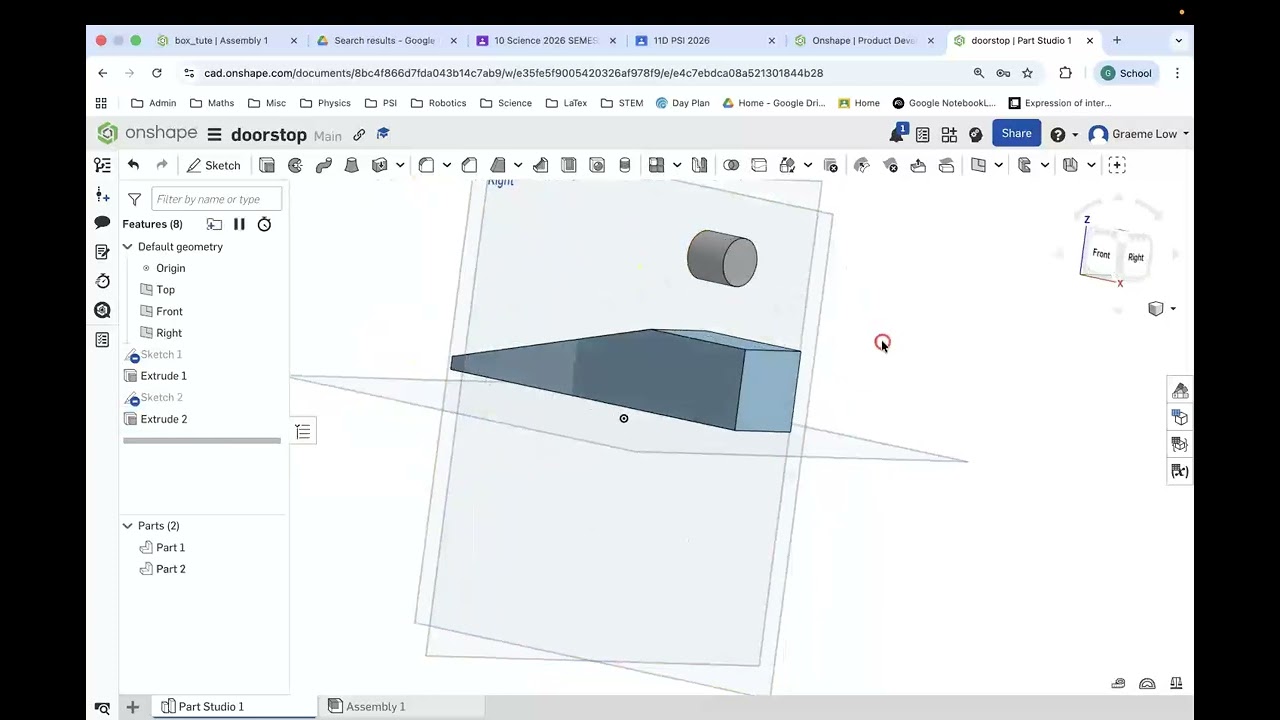Select the Sweep tool
This screenshot has width=1280, height=720.
click(x=323, y=165)
